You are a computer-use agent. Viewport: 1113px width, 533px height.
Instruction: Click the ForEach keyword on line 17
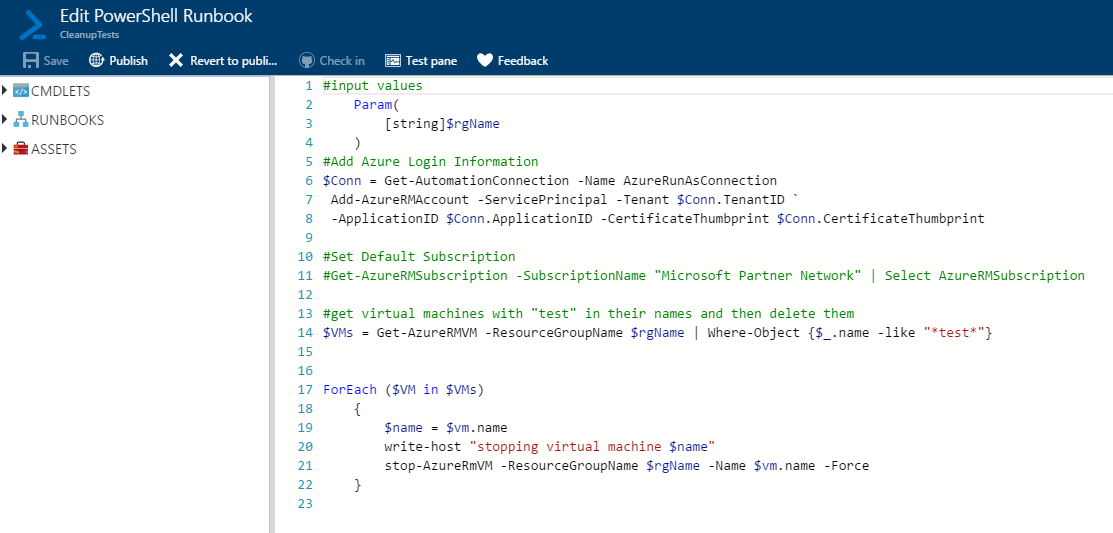[x=349, y=390]
